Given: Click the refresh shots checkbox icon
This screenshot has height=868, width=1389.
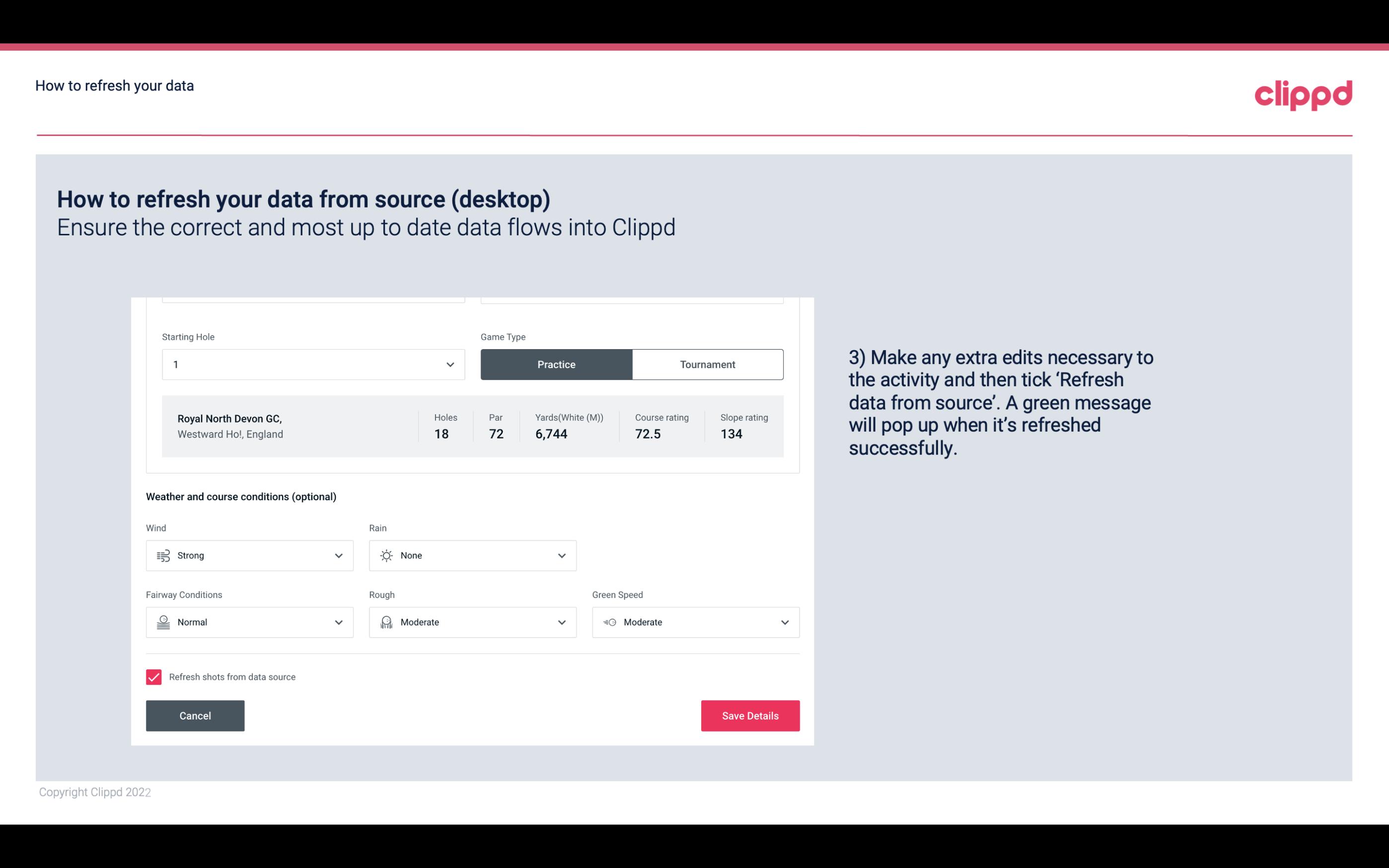Looking at the screenshot, I should pos(154,677).
